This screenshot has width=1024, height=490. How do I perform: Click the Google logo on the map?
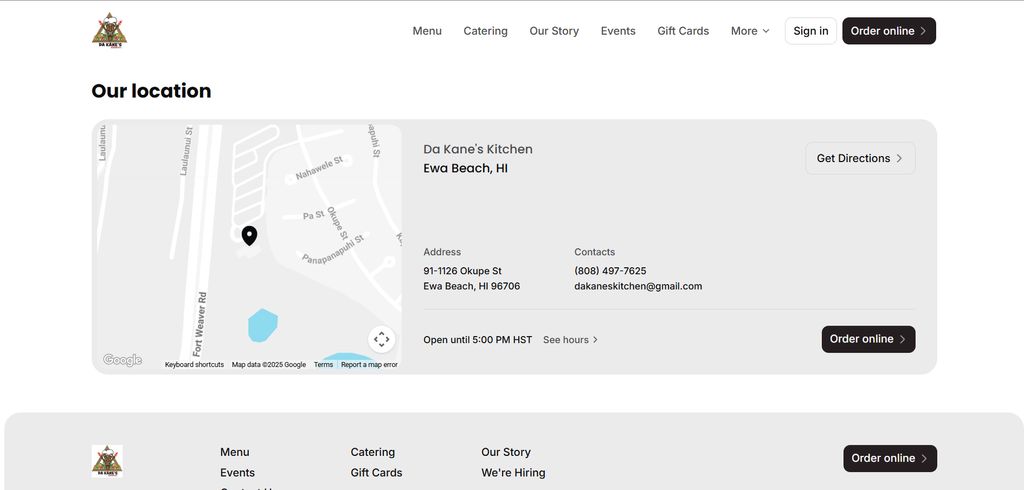click(x=123, y=360)
